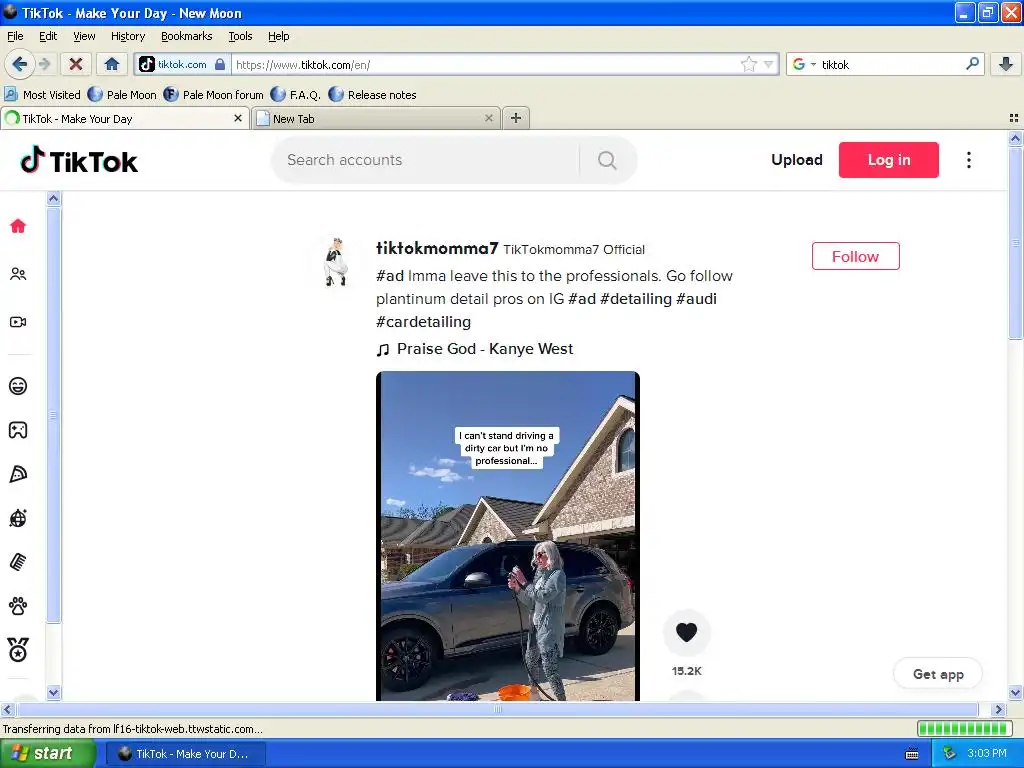
Task: Click the Log in button
Action: pyautogui.click(x=888, y=160)
